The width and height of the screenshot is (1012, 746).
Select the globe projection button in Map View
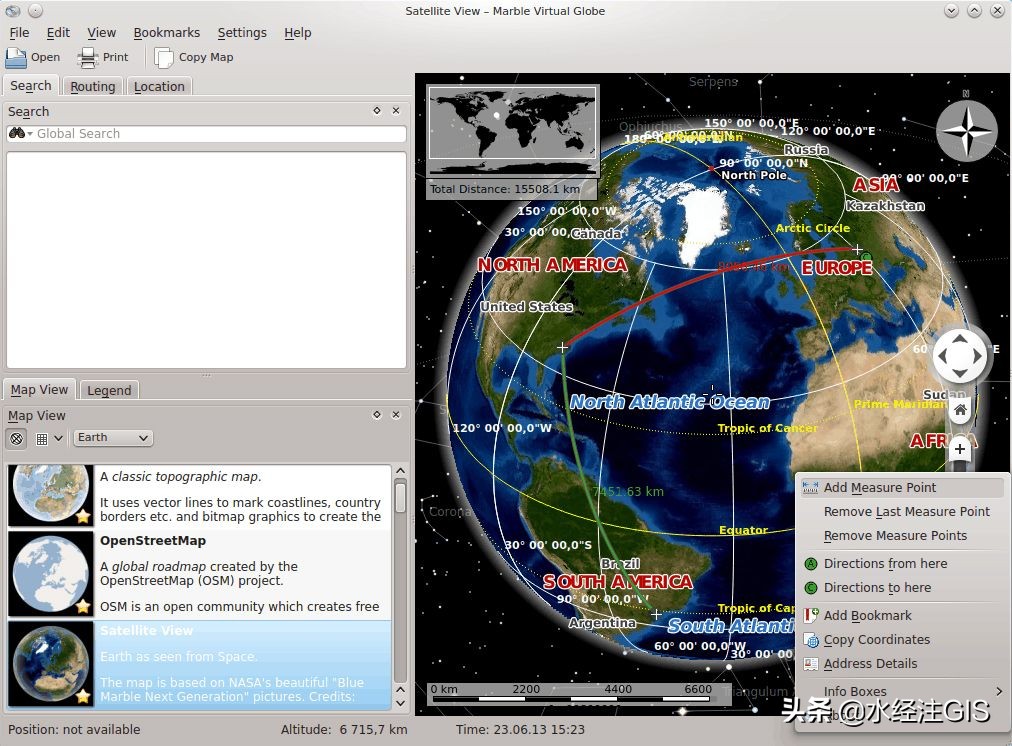pos(17,438)
